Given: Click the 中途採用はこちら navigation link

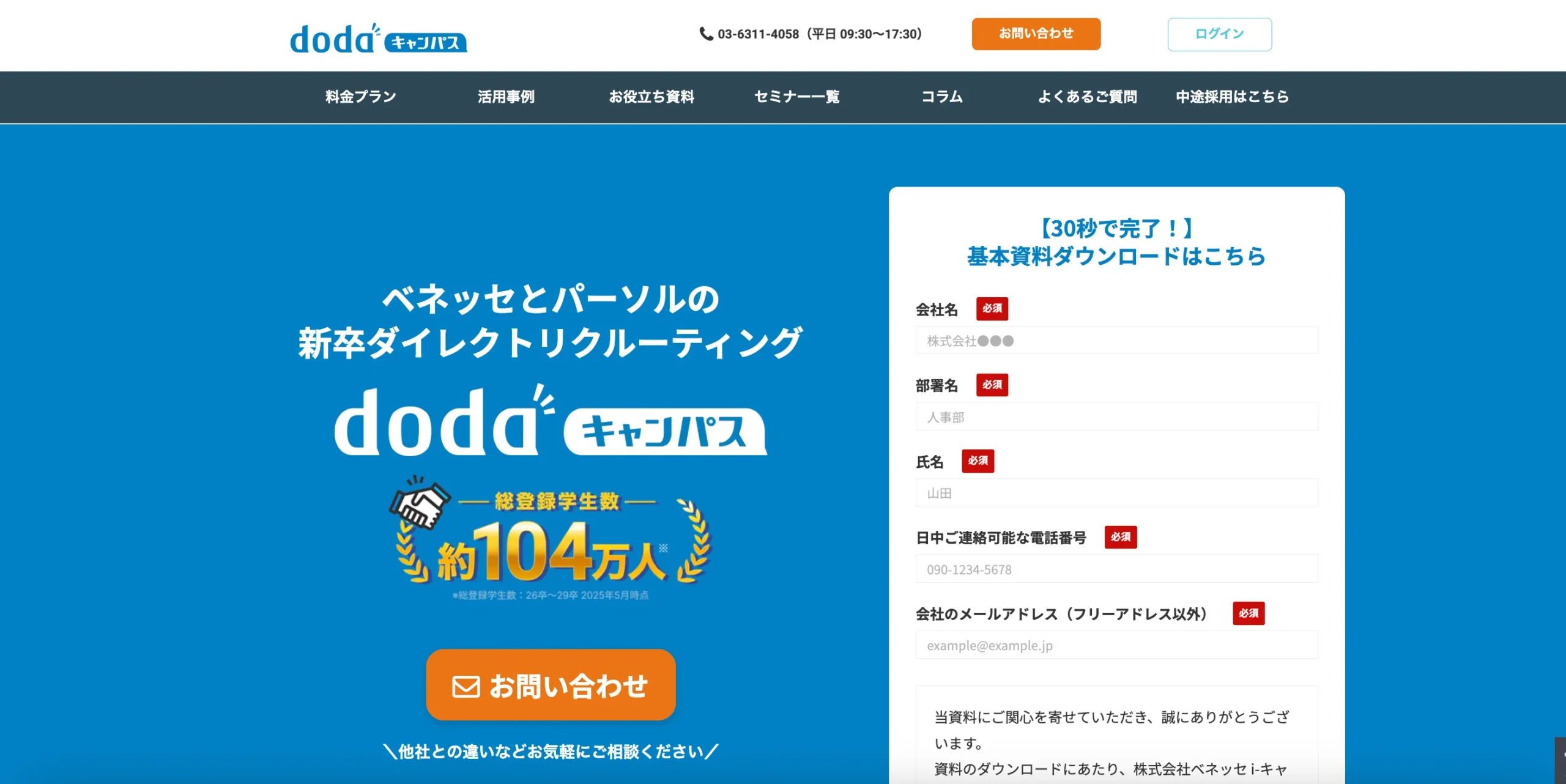Looking at the screenshot, I should (x=1232, y=97).
